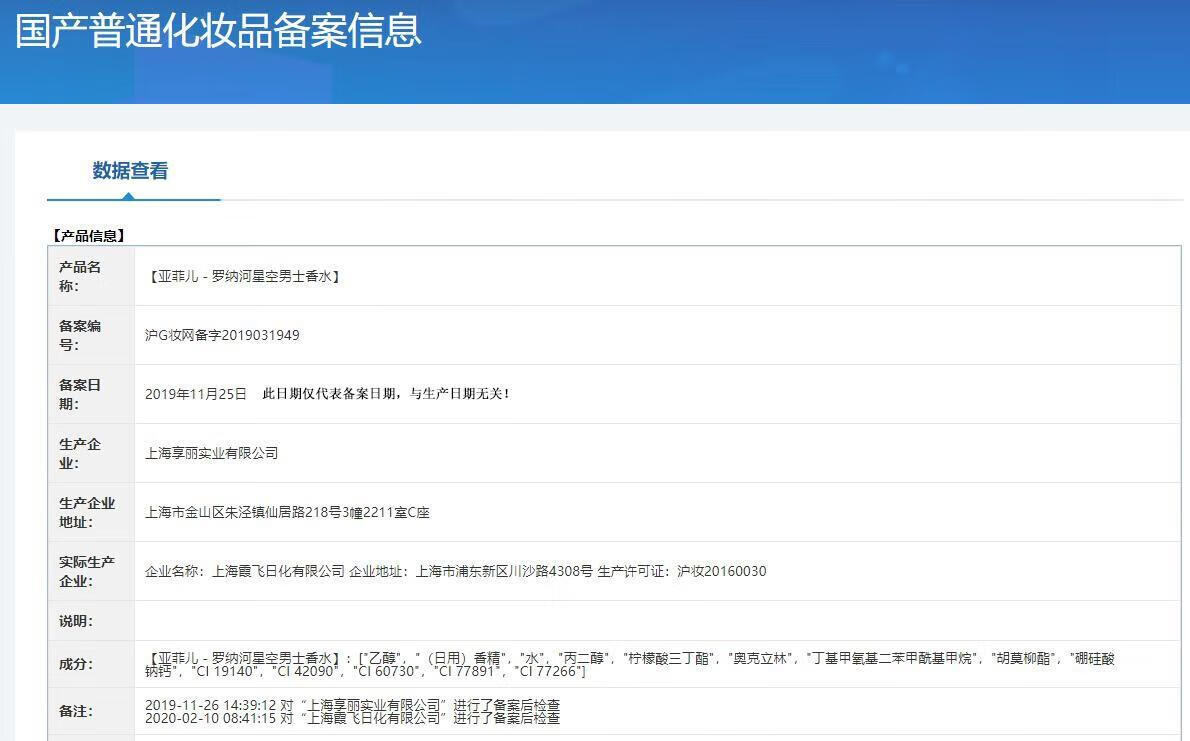Screen dimensions: 1190x741
Task: Click the 成分 label cell
Action: 91,664
